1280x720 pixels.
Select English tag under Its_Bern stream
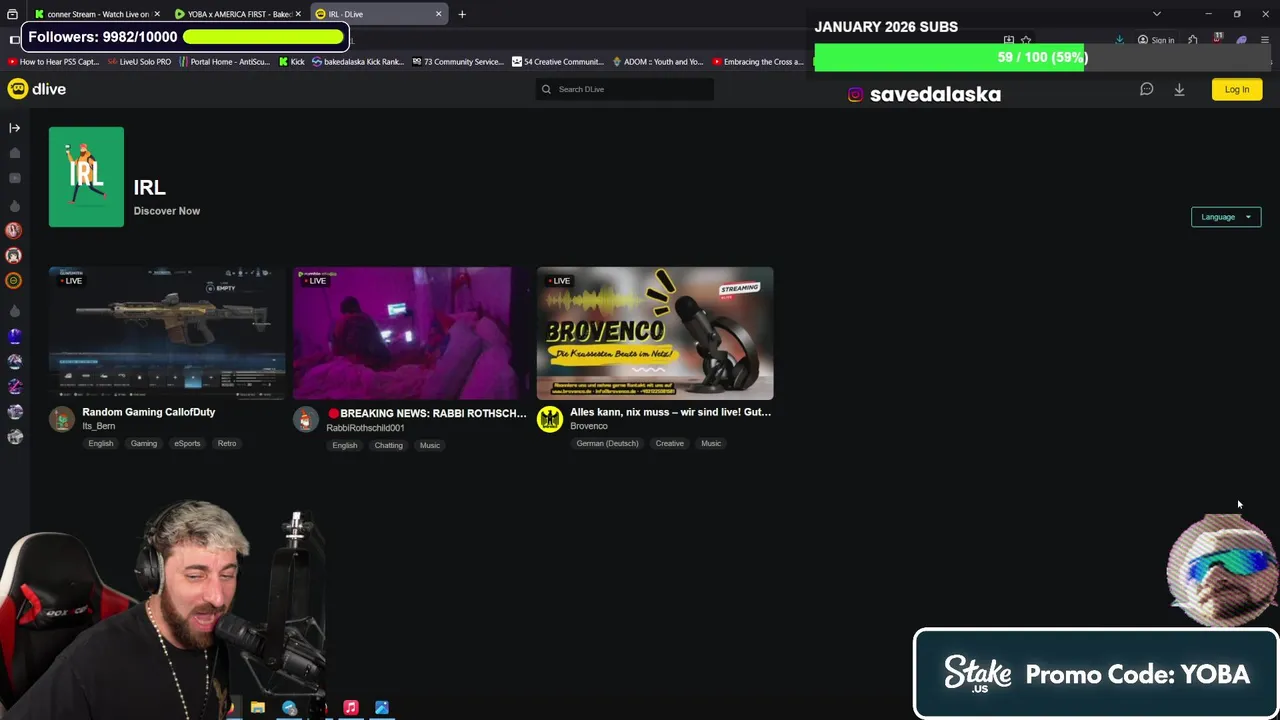point(101,443)
